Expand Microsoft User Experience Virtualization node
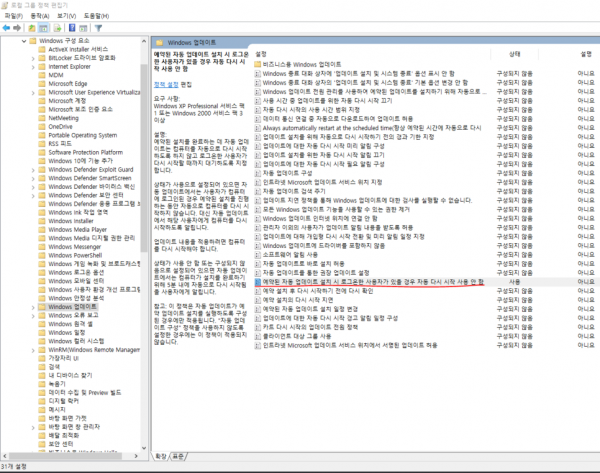 click(x=33, y=92)
